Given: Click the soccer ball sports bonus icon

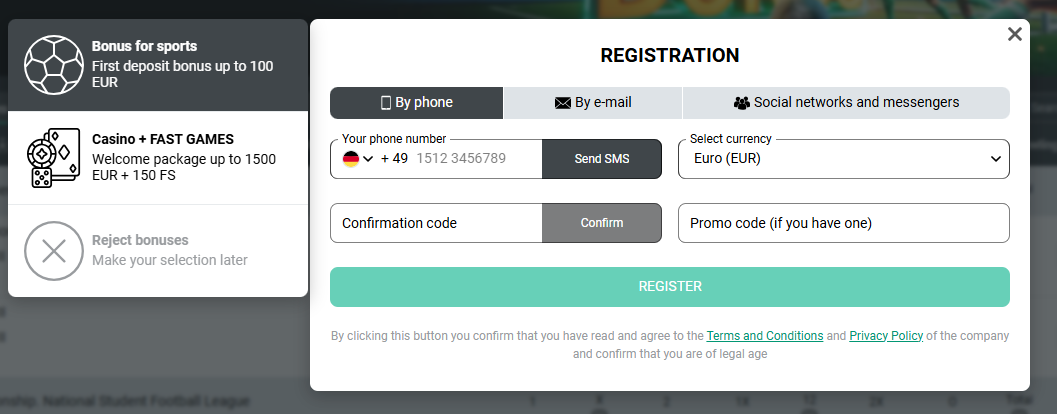Looking at the screenshot, I should point(54,65).
